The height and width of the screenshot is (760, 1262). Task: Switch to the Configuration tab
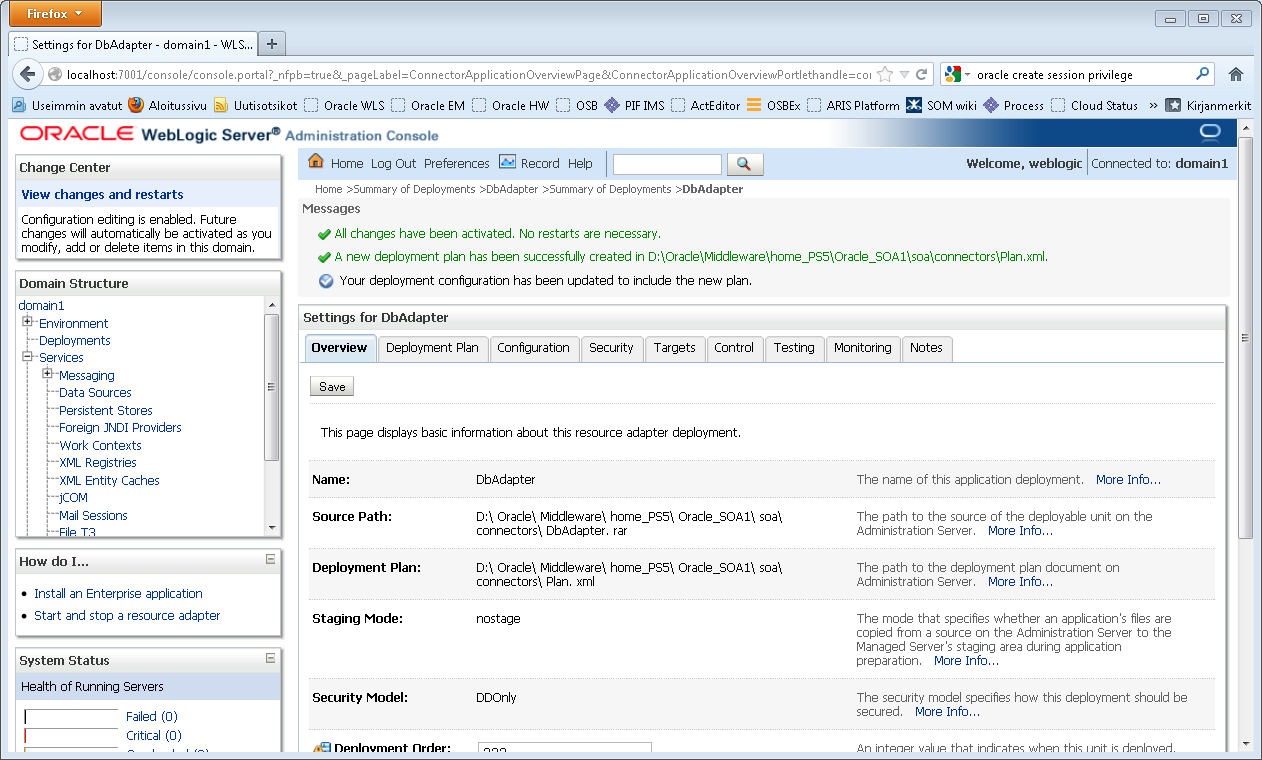tap(533, 348)
